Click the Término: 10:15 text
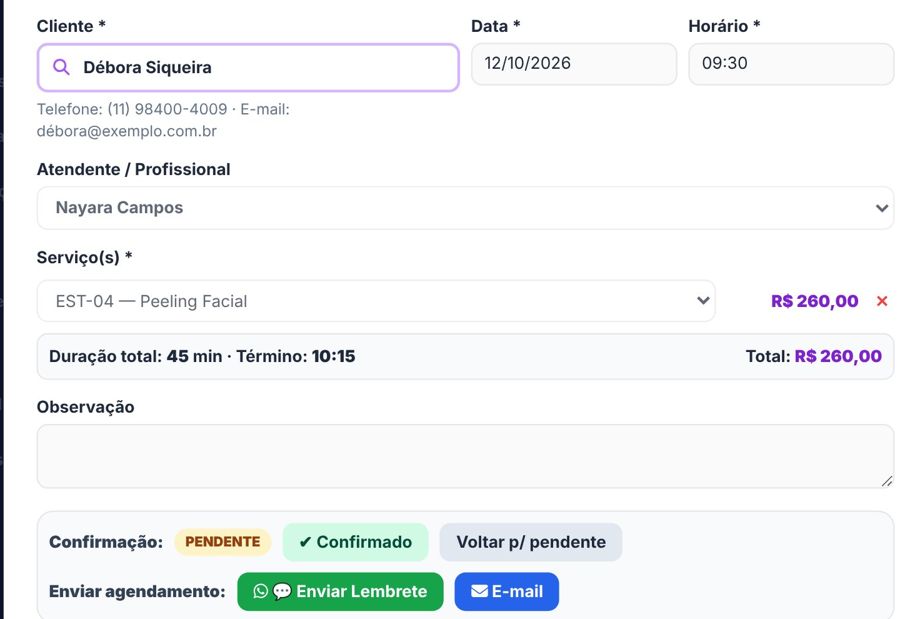The image size is (900, 619). pyautogui.click(x=296, y=356)
